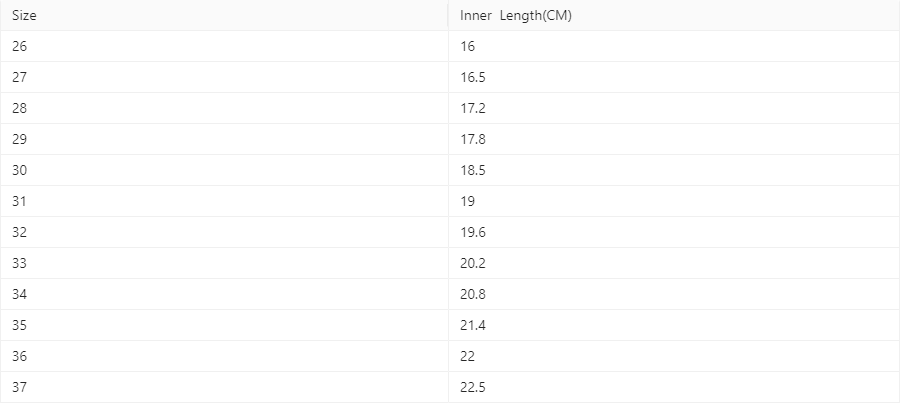This screenshot has height=403, width=900.
Task: Click the 19.6 inner length value
Action: tap(473, 233)
